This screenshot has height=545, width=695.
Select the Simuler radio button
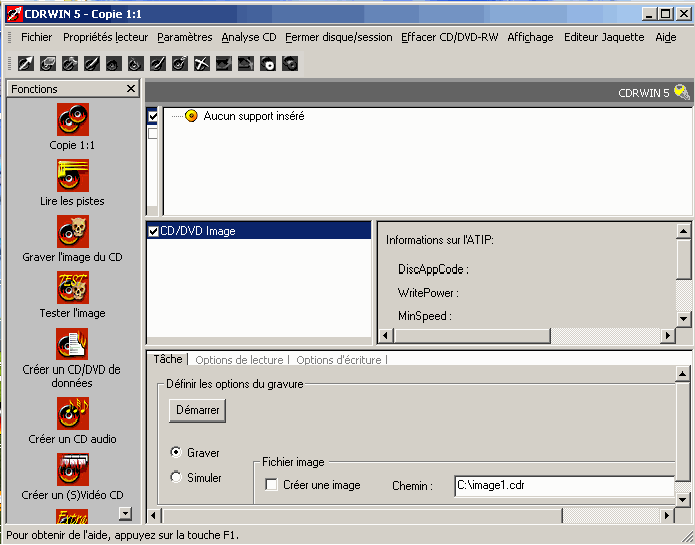click(x=176, y=477)
